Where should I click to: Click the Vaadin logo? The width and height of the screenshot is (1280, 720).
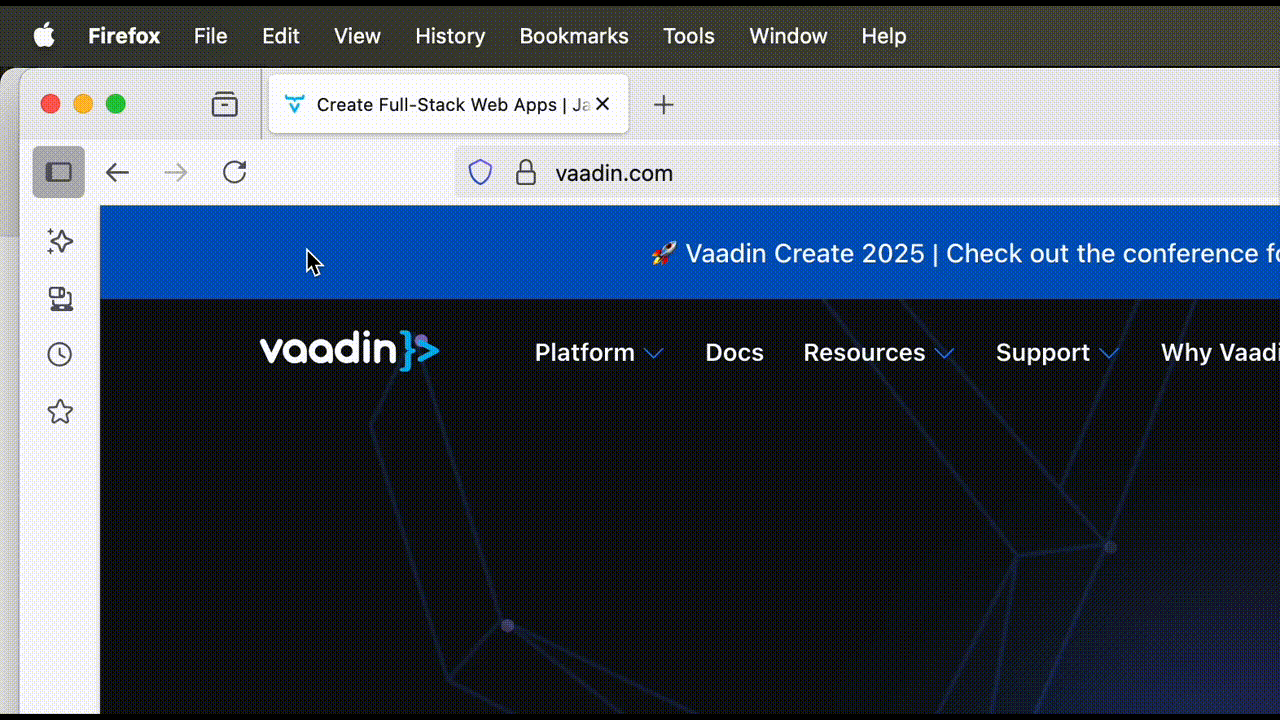point(349,350)
